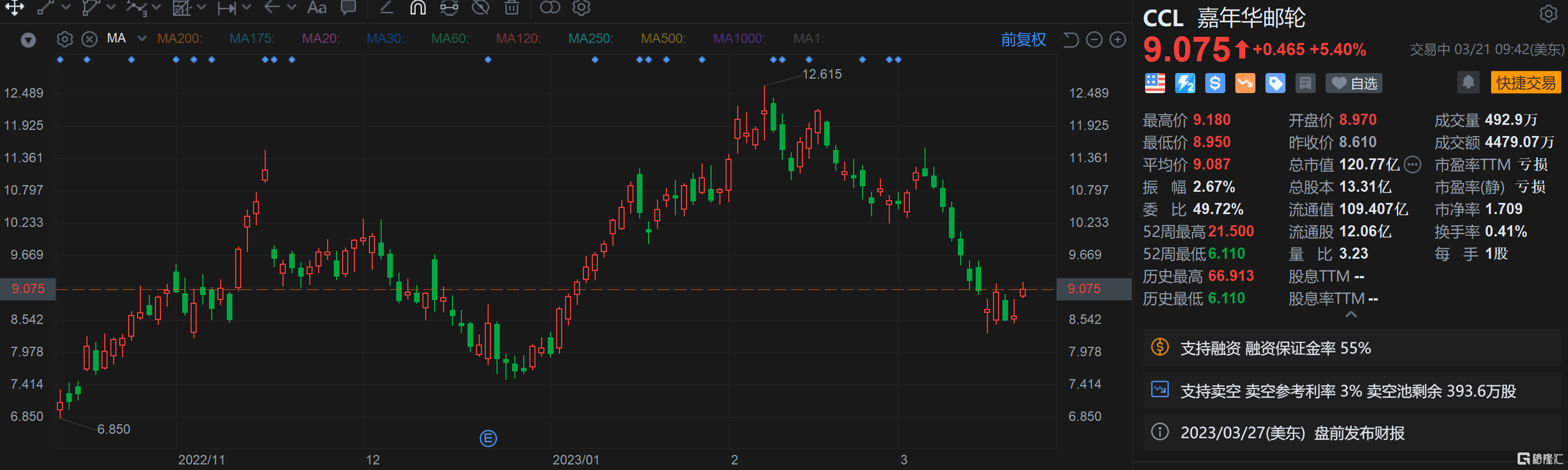
Task: Select the shaded rectangle drawing tool
Action: point(182,7)
